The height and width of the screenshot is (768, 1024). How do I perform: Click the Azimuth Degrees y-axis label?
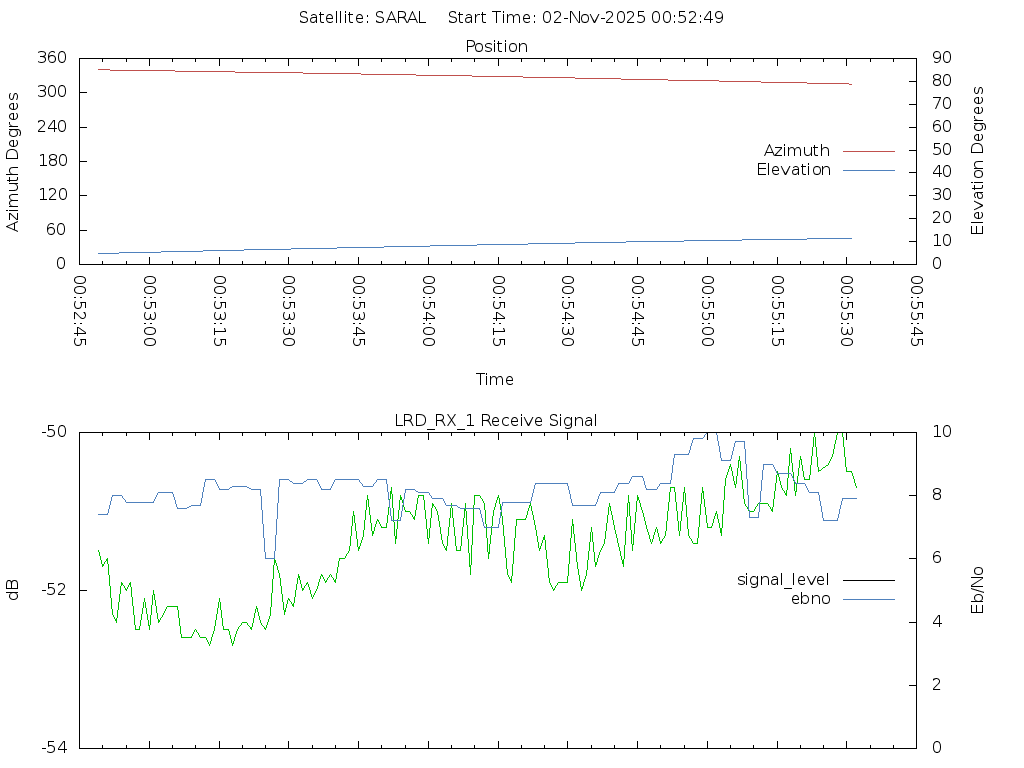tap(13, 161)
